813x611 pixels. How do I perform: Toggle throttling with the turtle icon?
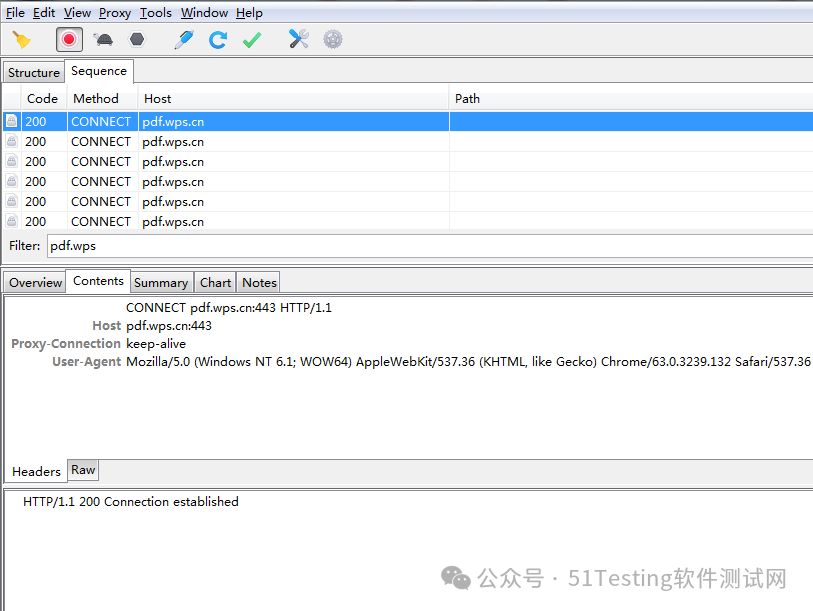point(103,39)
